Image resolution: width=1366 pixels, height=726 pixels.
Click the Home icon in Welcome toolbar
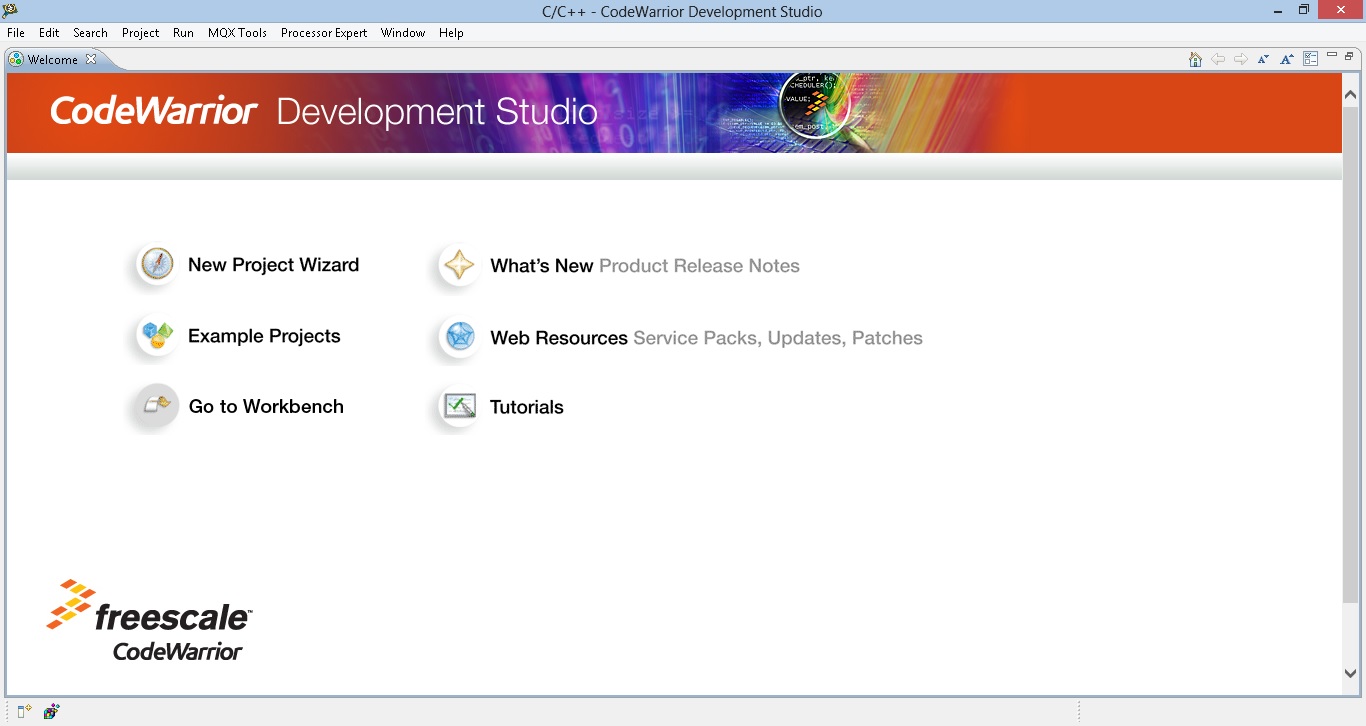click(x=1195, y=60)
